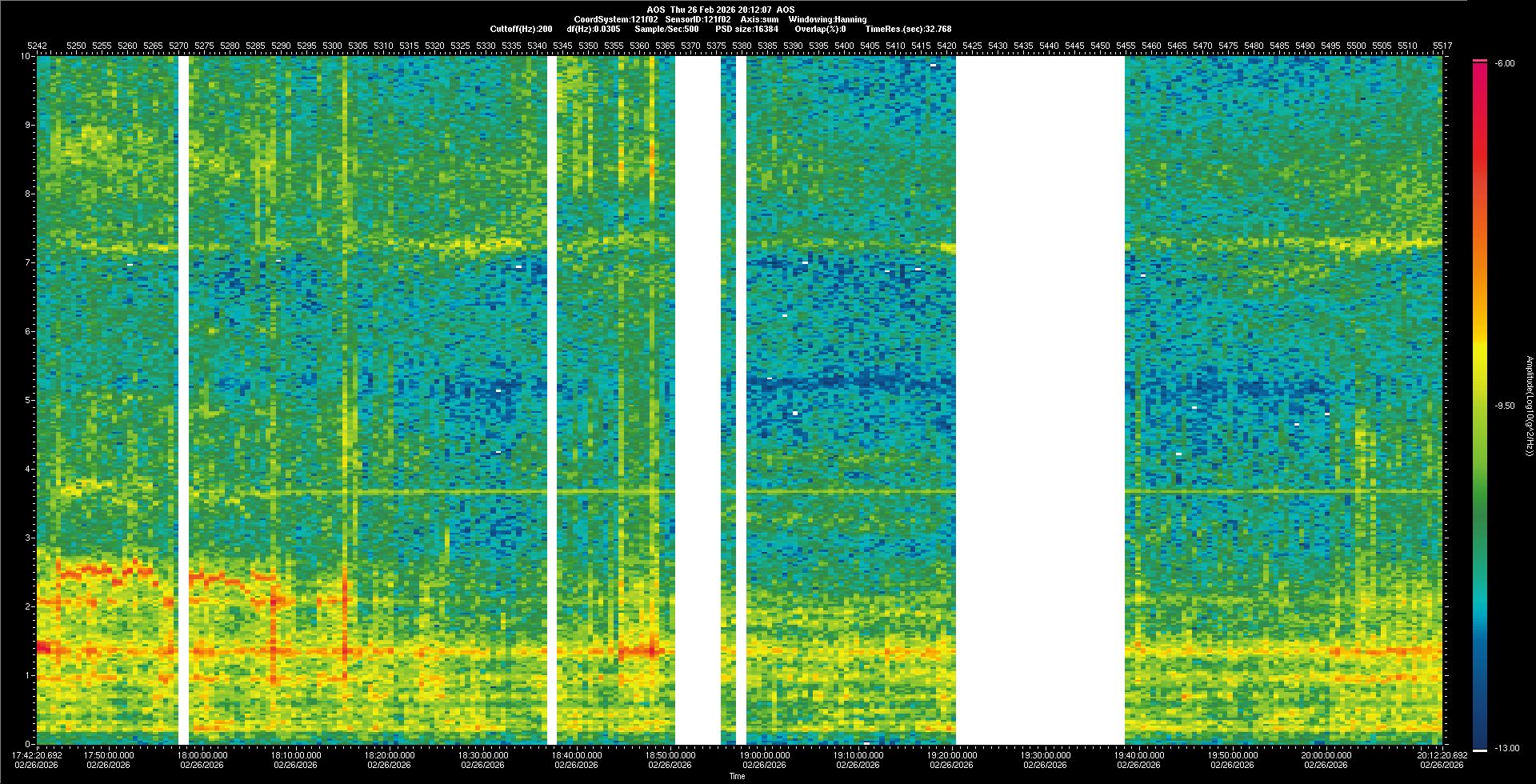Image resolution: width=1536 pixels, height=784 pixels.
Task: Click the Windowing:Hanning label
Action: [x=827, y=19]
